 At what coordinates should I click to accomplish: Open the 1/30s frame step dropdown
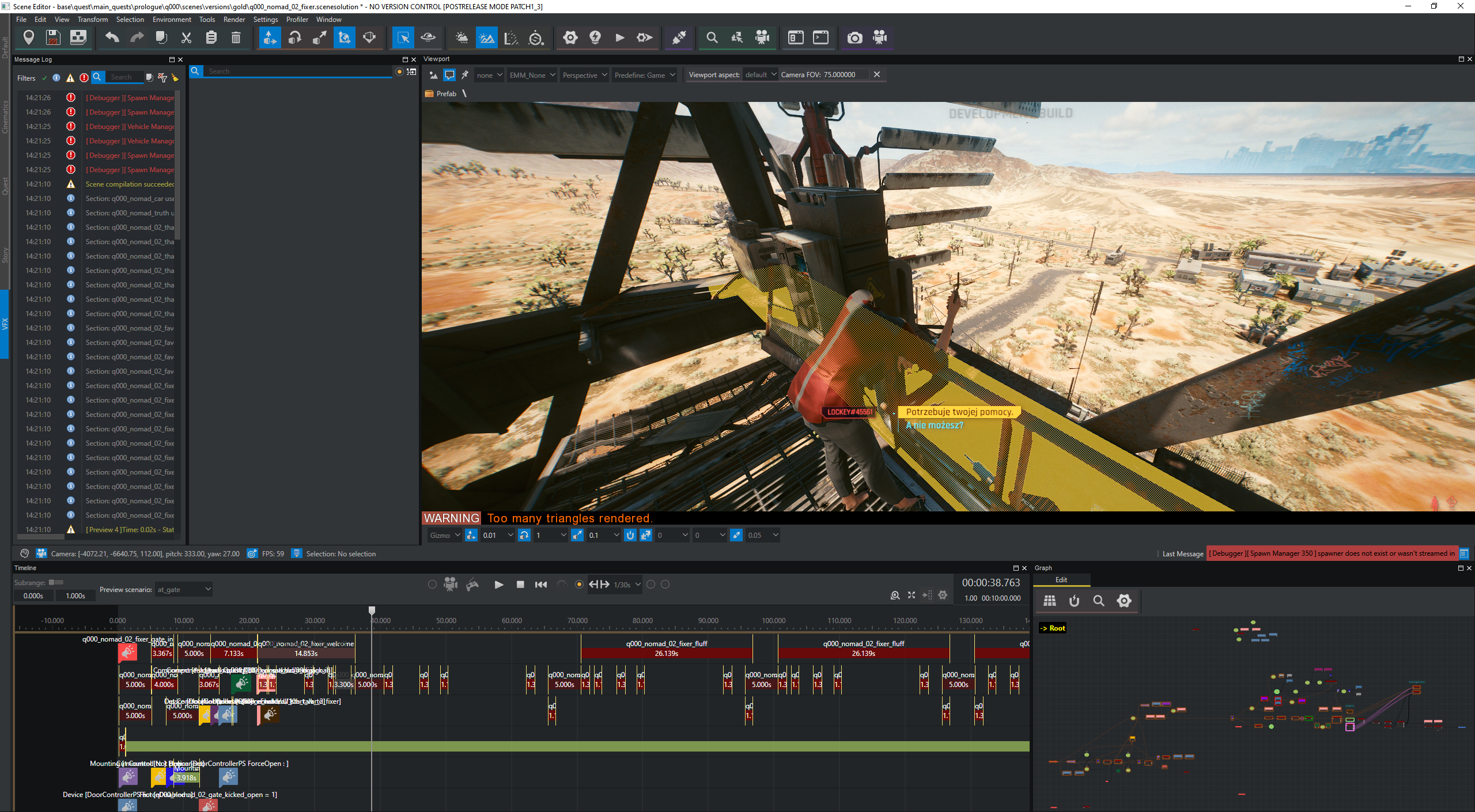tap(627, 585)
